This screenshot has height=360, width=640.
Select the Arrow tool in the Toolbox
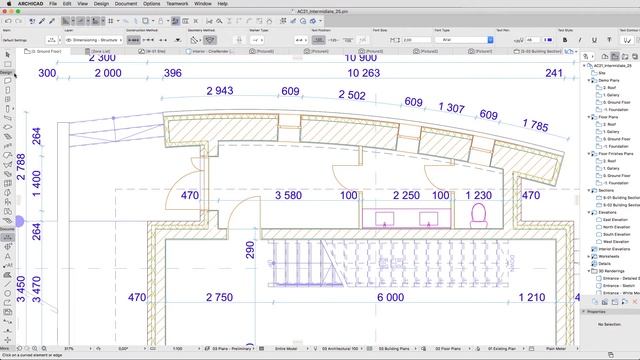pos(7,54)
